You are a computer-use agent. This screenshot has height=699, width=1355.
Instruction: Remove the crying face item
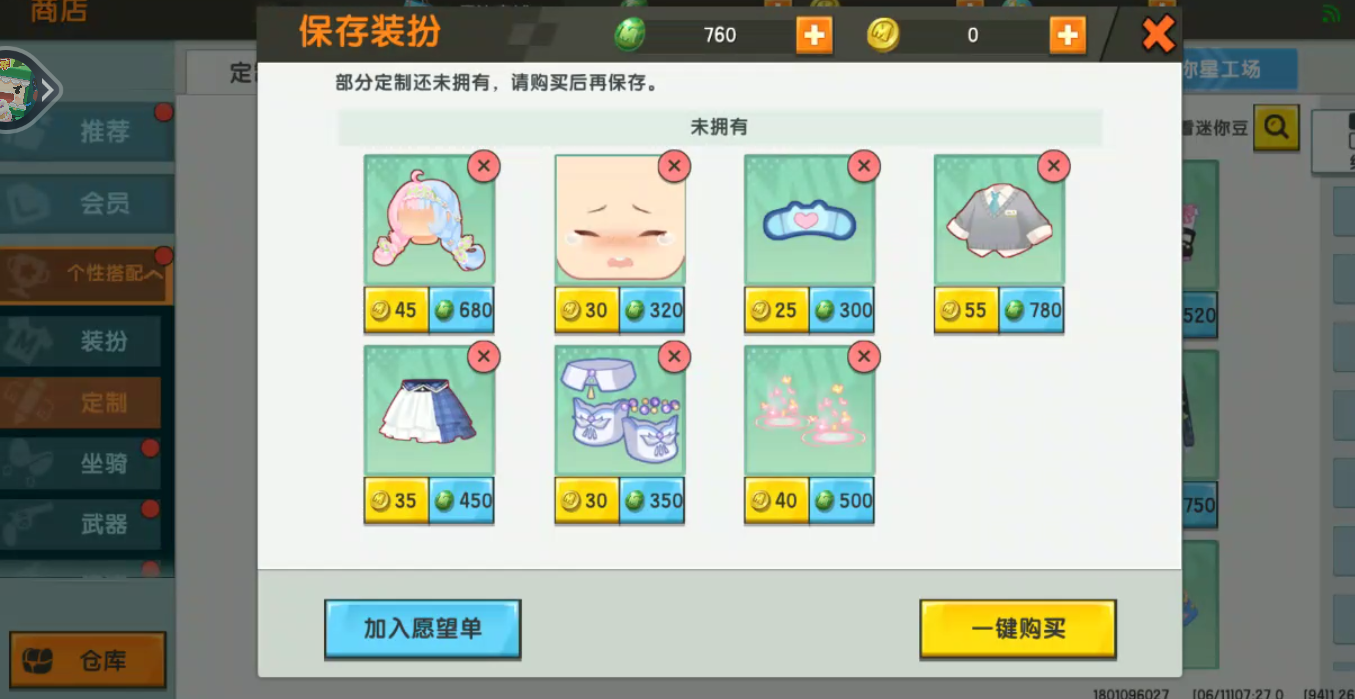point(674,166)
